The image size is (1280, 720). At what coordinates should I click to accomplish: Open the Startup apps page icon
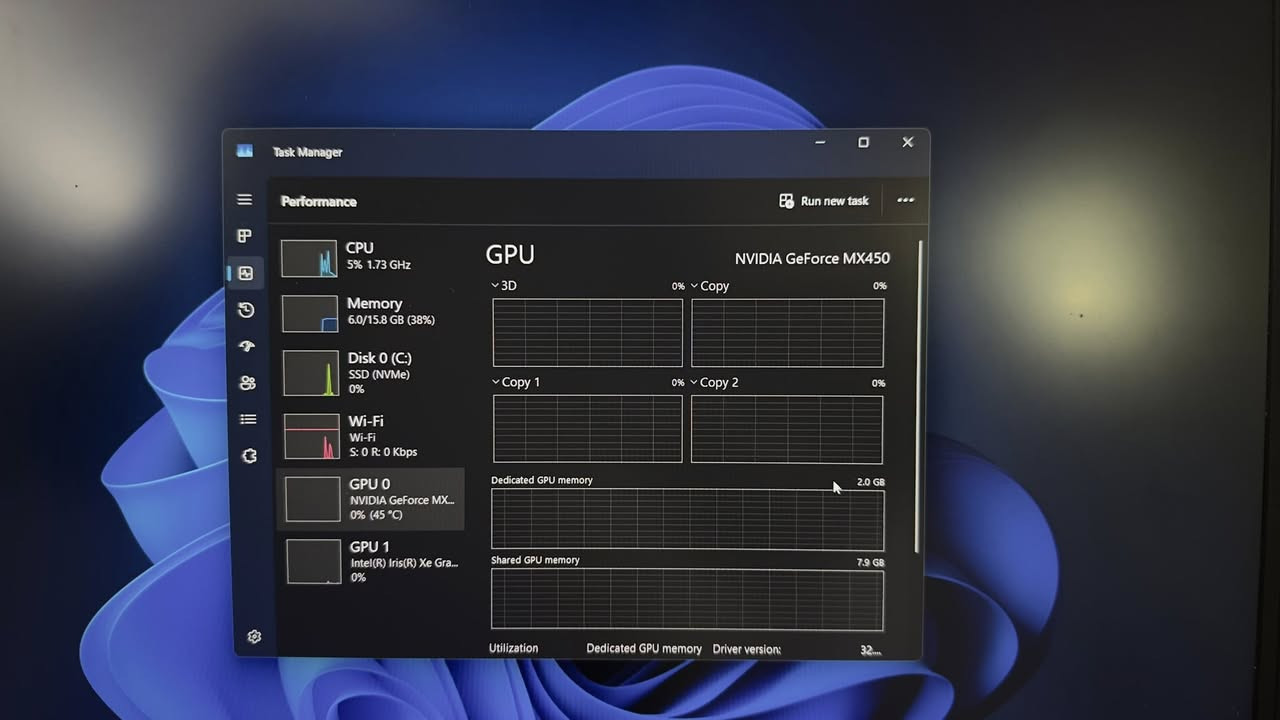247,346
